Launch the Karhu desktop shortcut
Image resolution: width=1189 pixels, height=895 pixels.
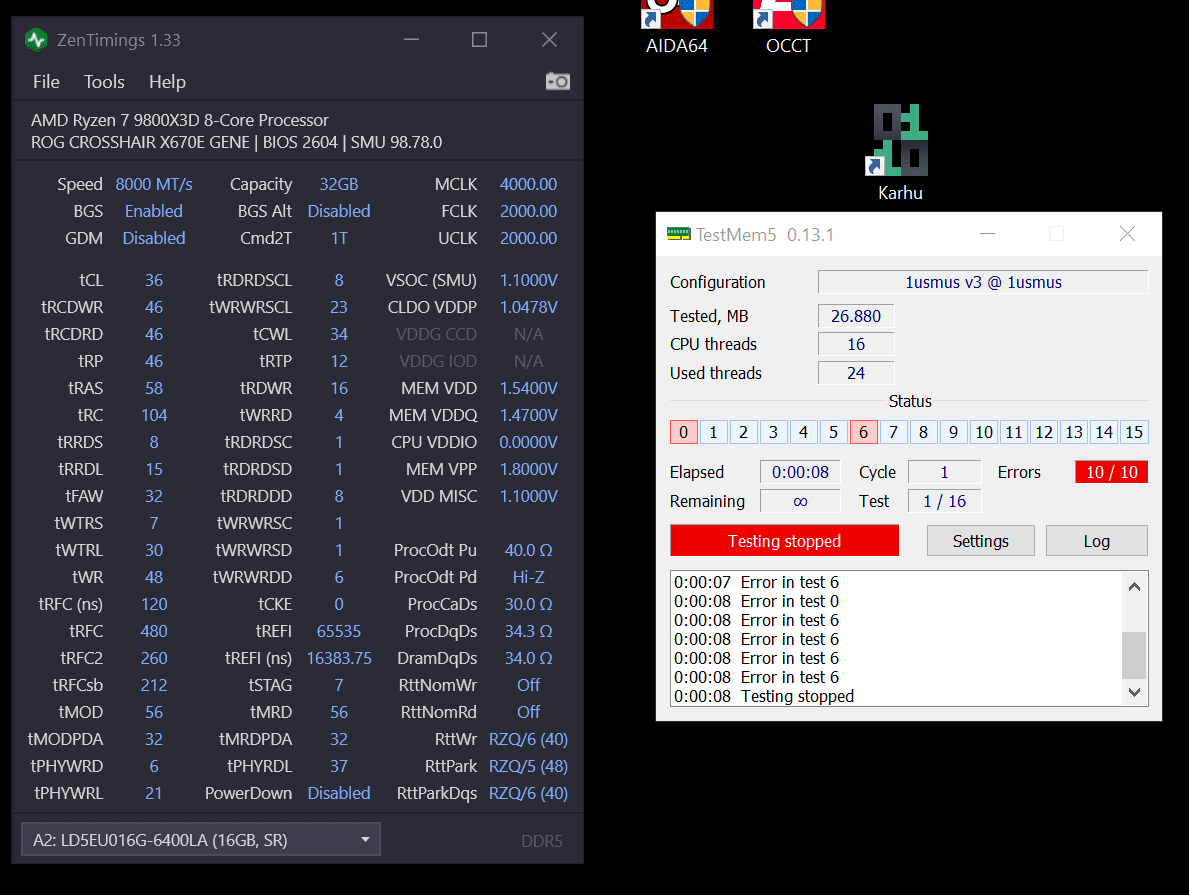coord(900,152)
